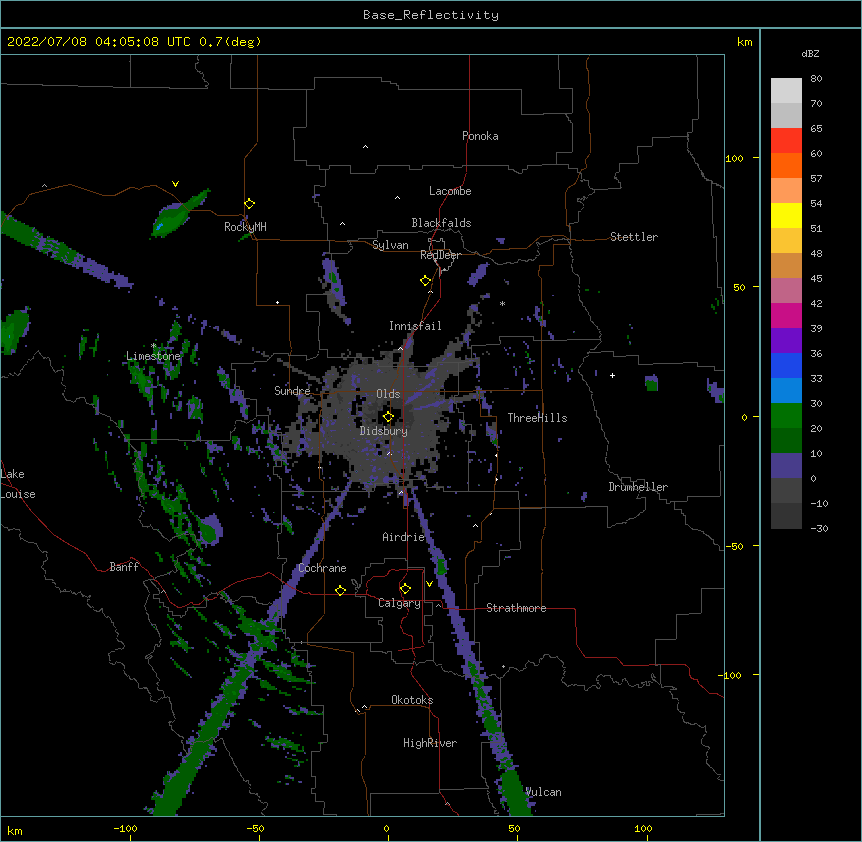Screen dimensions: 862x842
Task: Pick the magenta 39-42 dBZ legend swatch
Action: [786, 315]
